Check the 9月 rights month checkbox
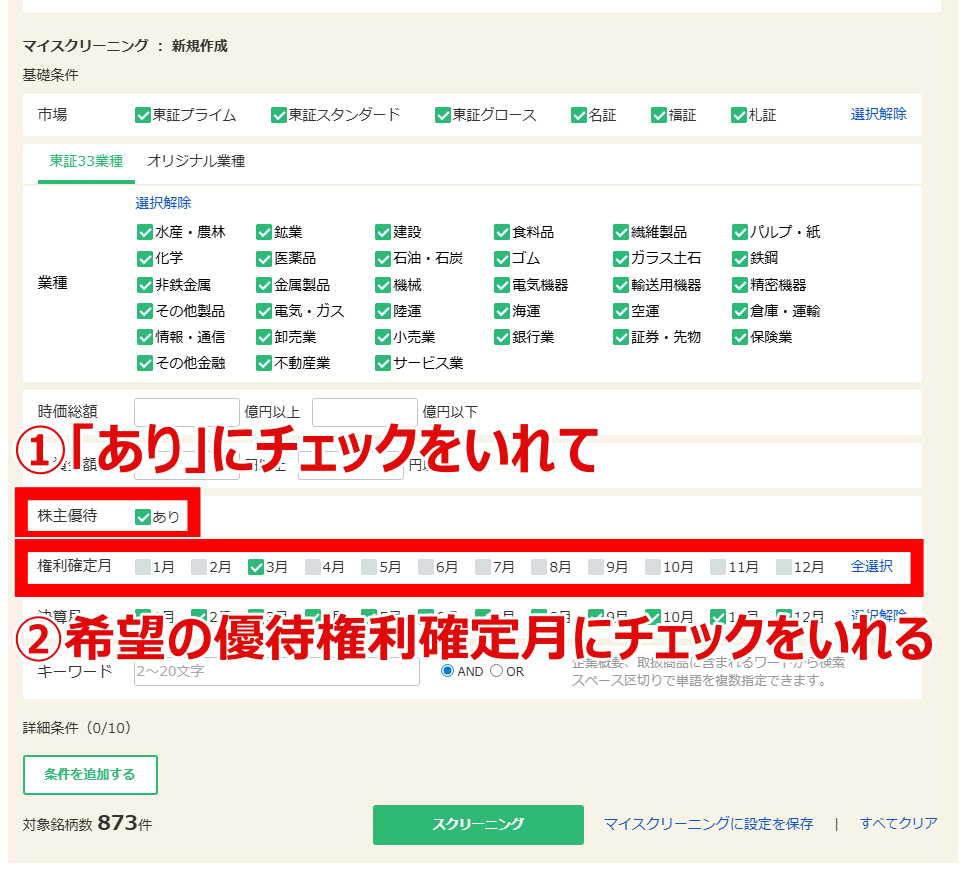This screenshot has height=870, width=966. [597, 567]
